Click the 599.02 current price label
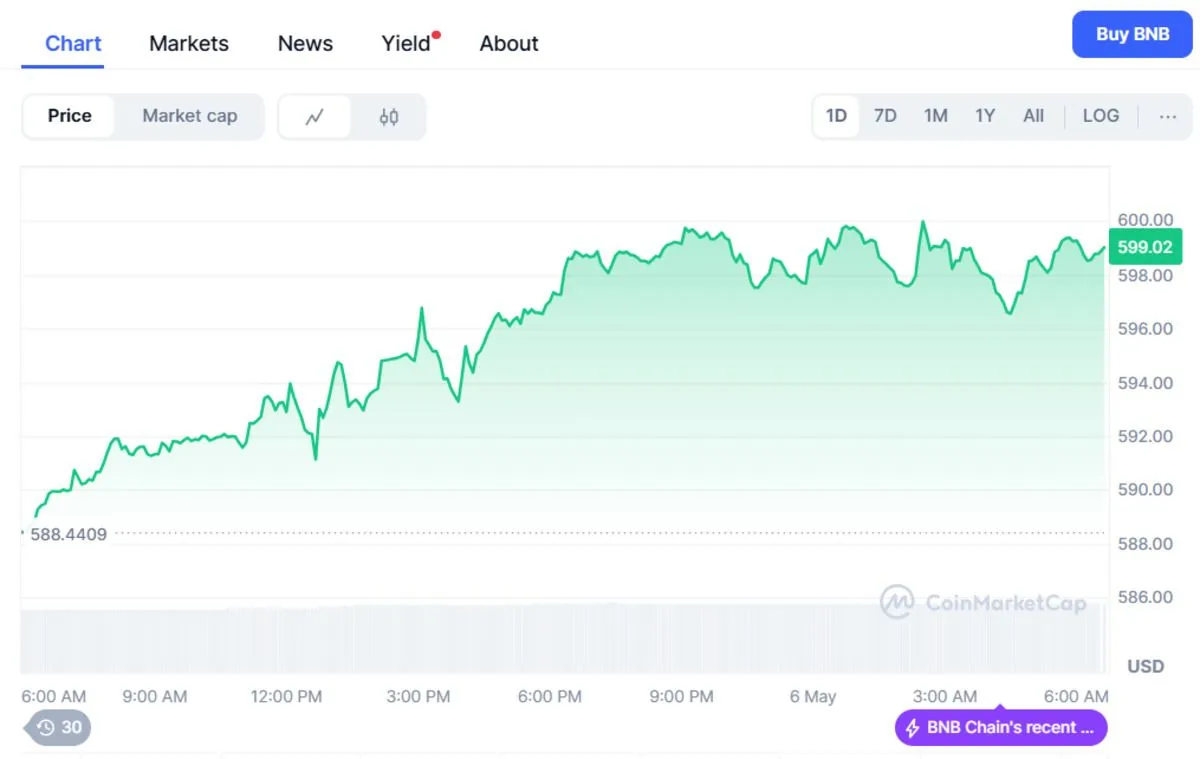Screen dimensions: 1200x759 tap(1145, 246)
